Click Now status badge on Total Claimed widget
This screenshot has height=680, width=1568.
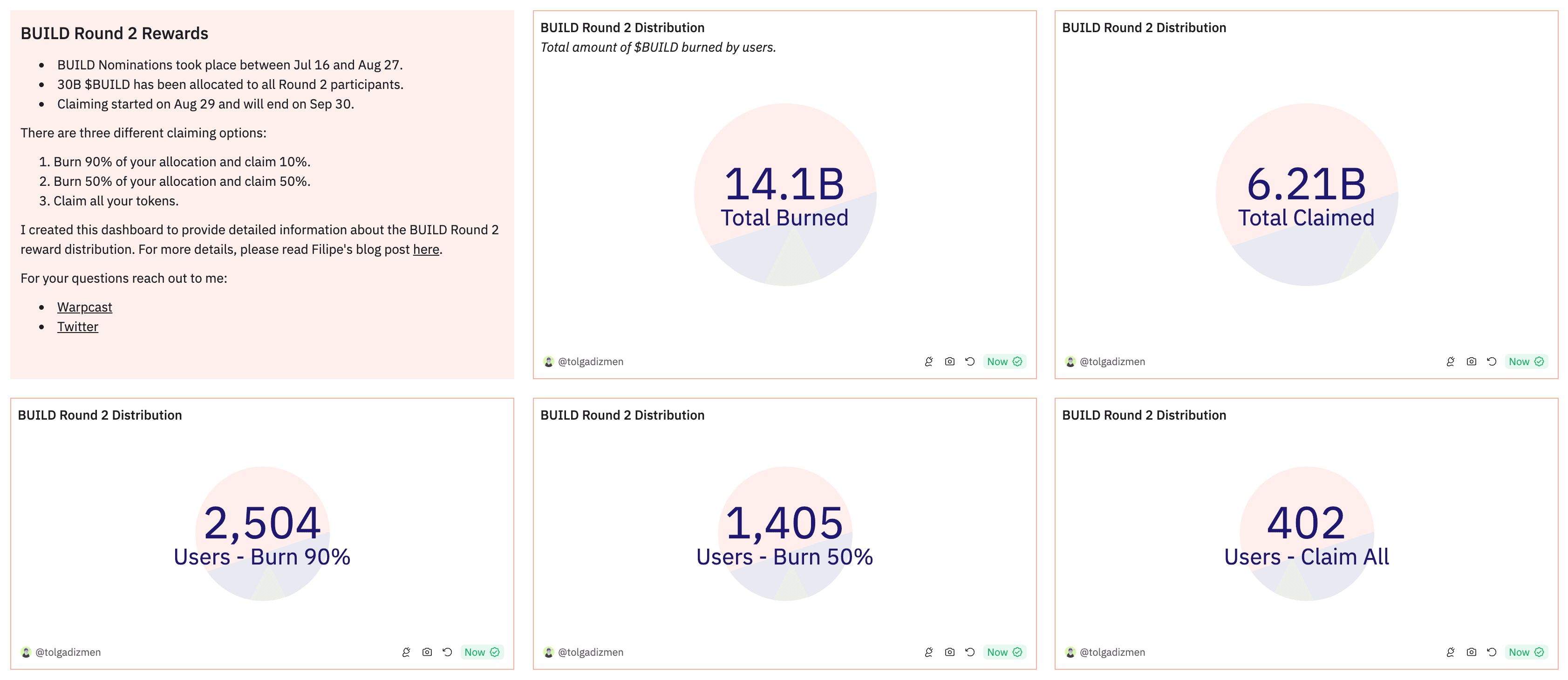coord(1526,361)
